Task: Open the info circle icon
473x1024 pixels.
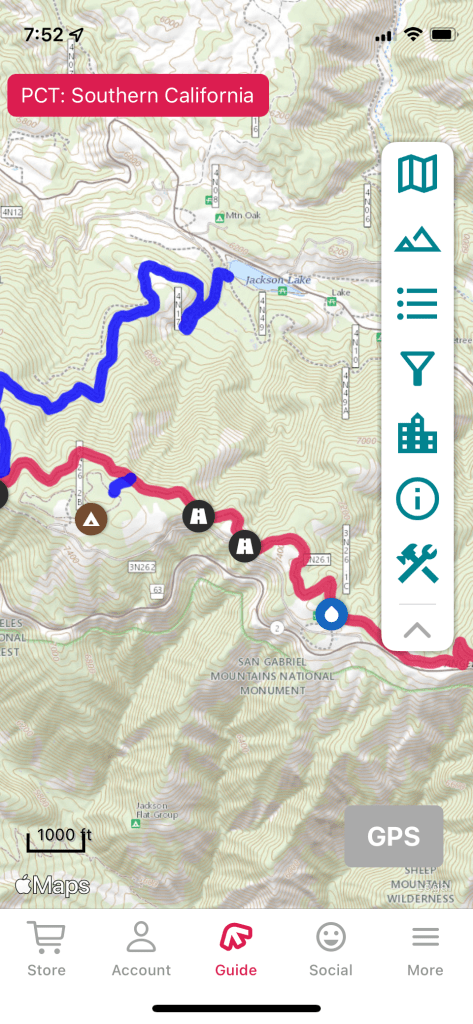Action: click(x=417, y=499)
